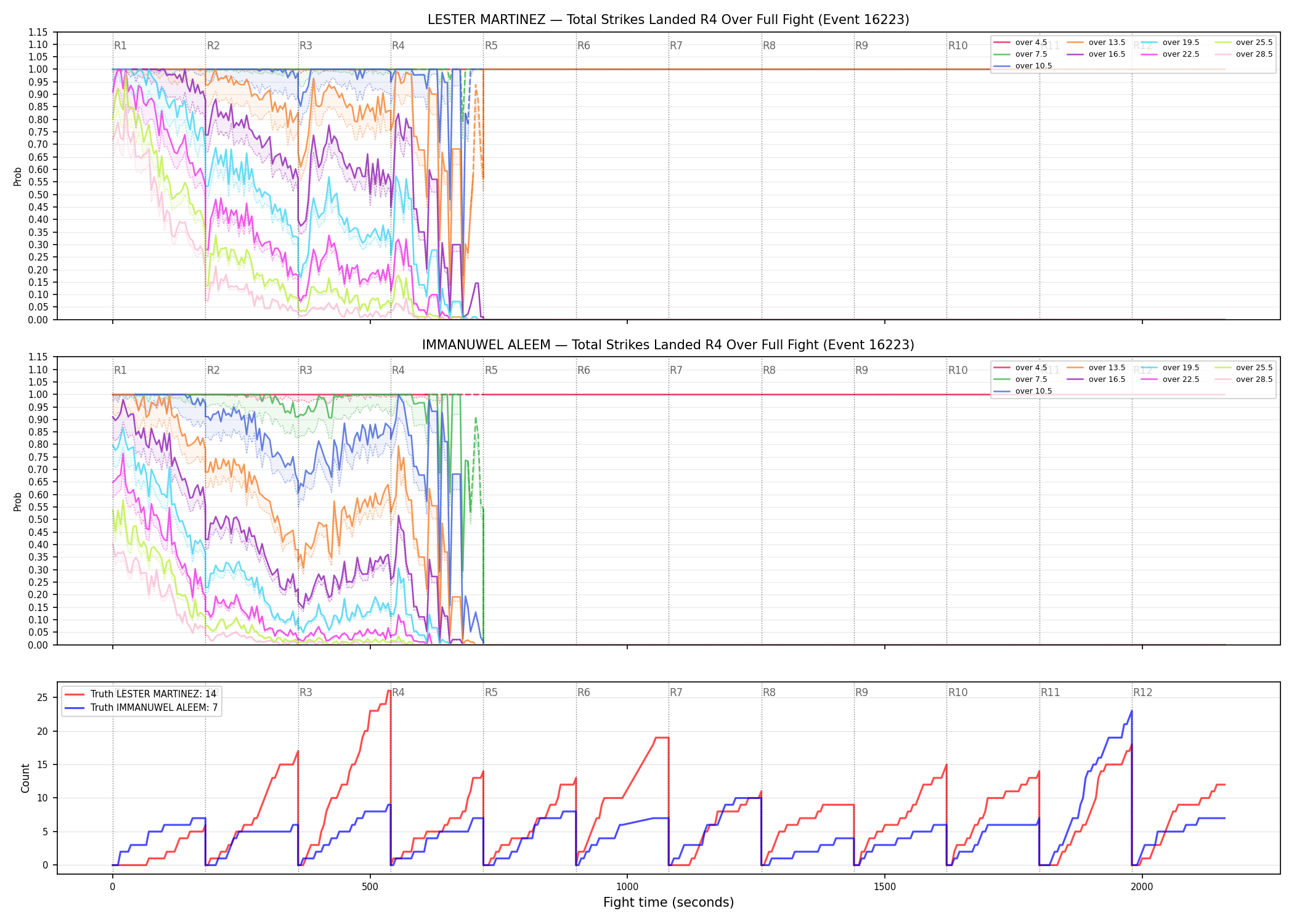Click the R2 round marker in middle chart
This screenshot has width=1294, height=924.
point(213,370)
